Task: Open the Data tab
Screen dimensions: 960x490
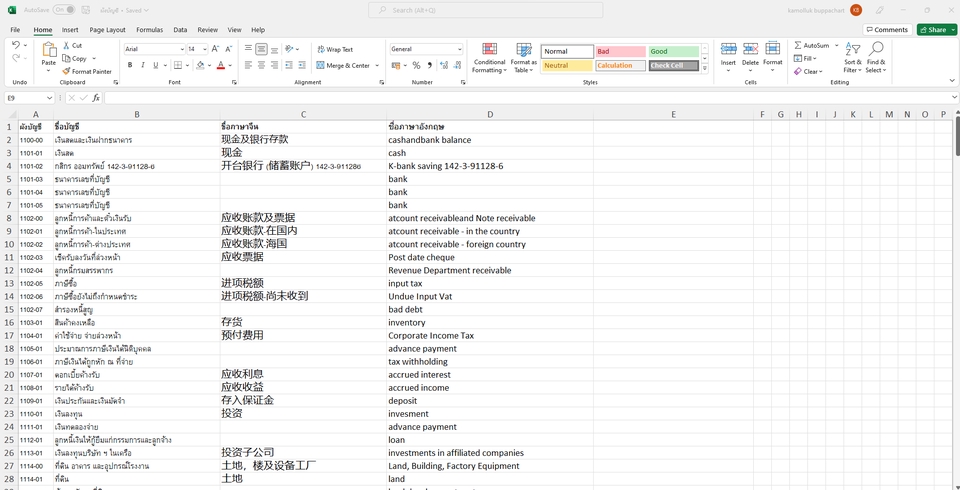Action: pyautogui.click(x=180, y=29)
